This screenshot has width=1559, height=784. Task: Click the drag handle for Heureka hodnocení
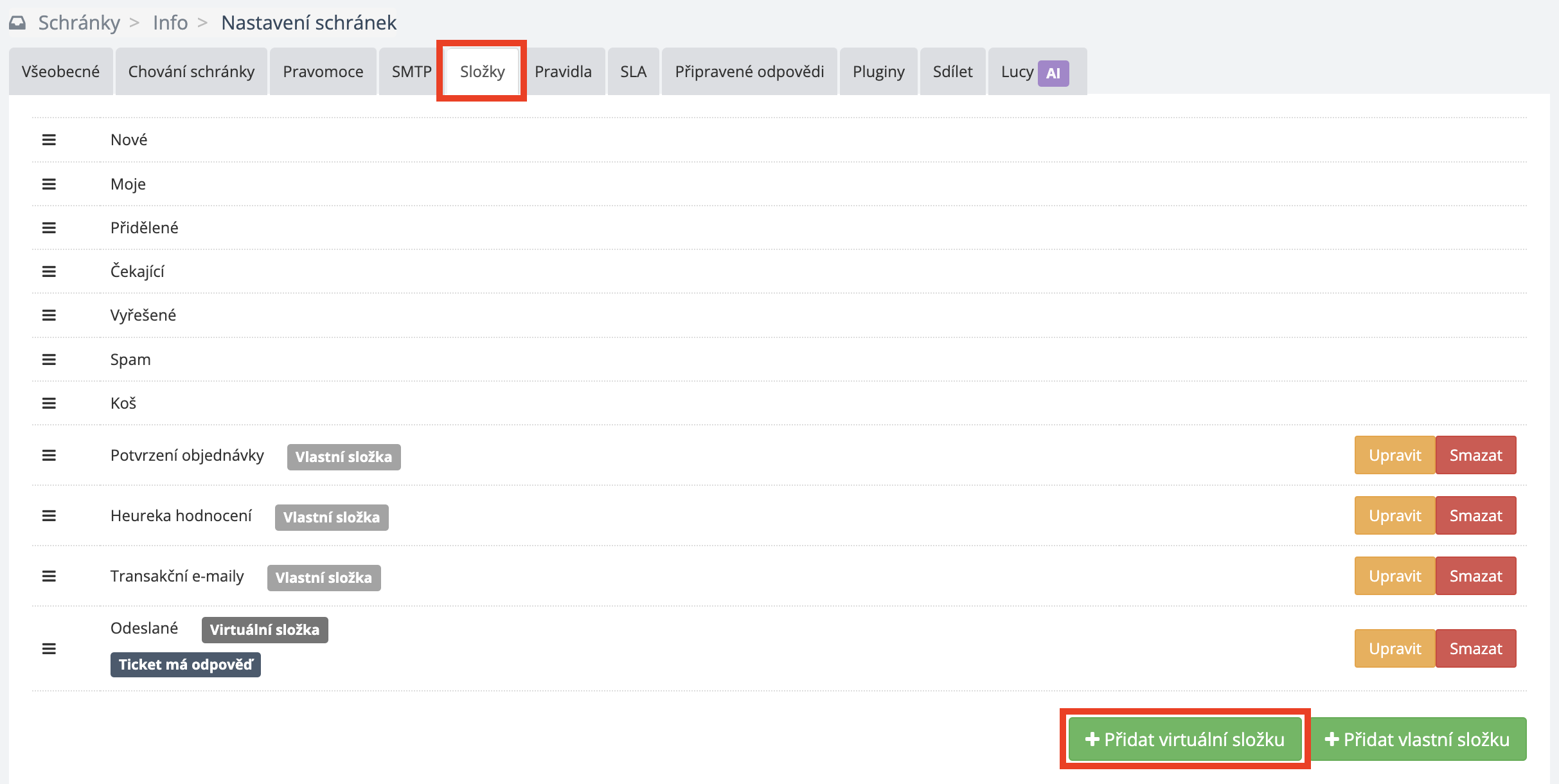pyautogui.click(x=49, y=515)
